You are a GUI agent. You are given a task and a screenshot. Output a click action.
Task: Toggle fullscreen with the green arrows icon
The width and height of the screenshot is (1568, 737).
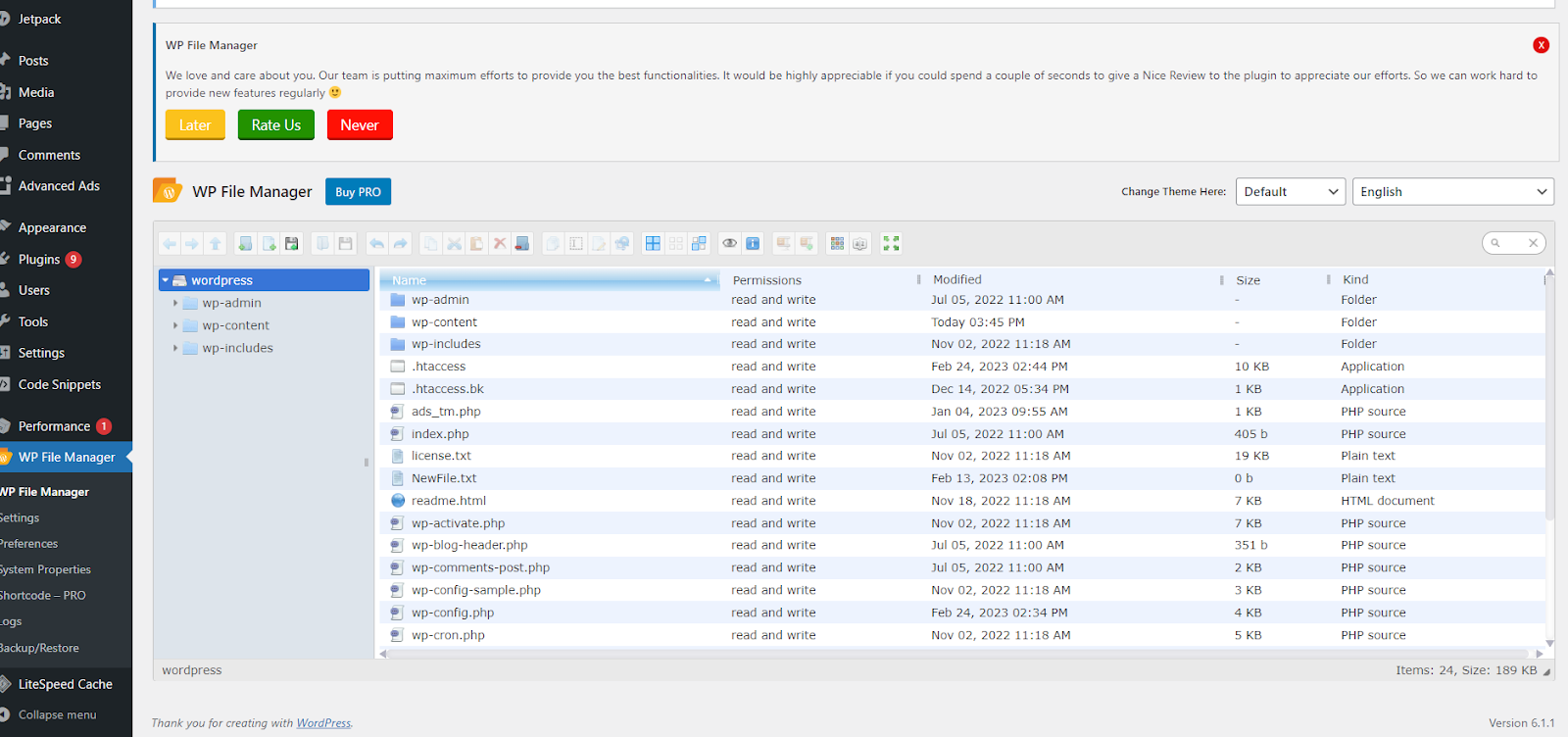pos(891,243)
